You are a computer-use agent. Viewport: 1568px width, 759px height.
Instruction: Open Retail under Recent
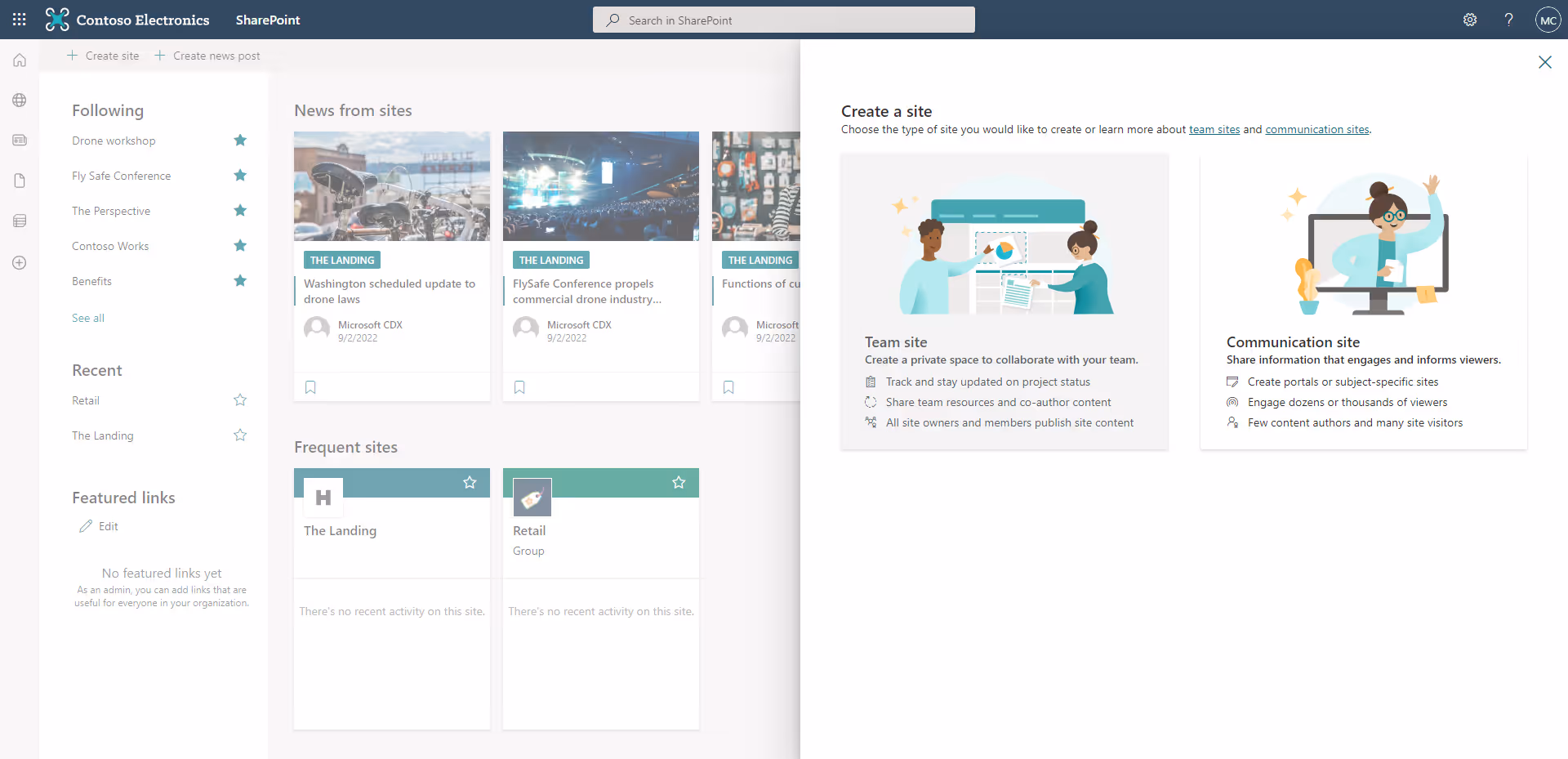(x=86, y=400)
